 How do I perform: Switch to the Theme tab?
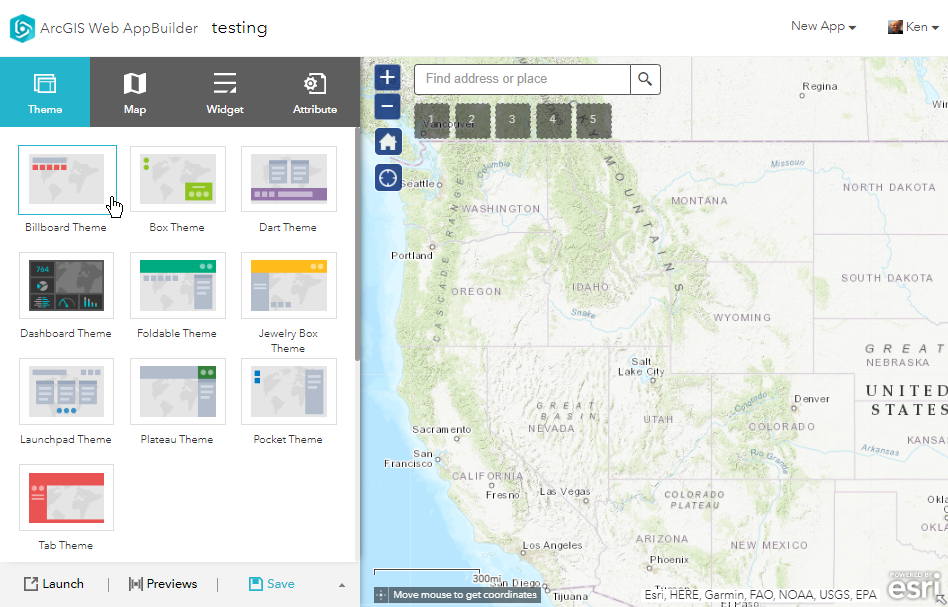coord(45,92)
